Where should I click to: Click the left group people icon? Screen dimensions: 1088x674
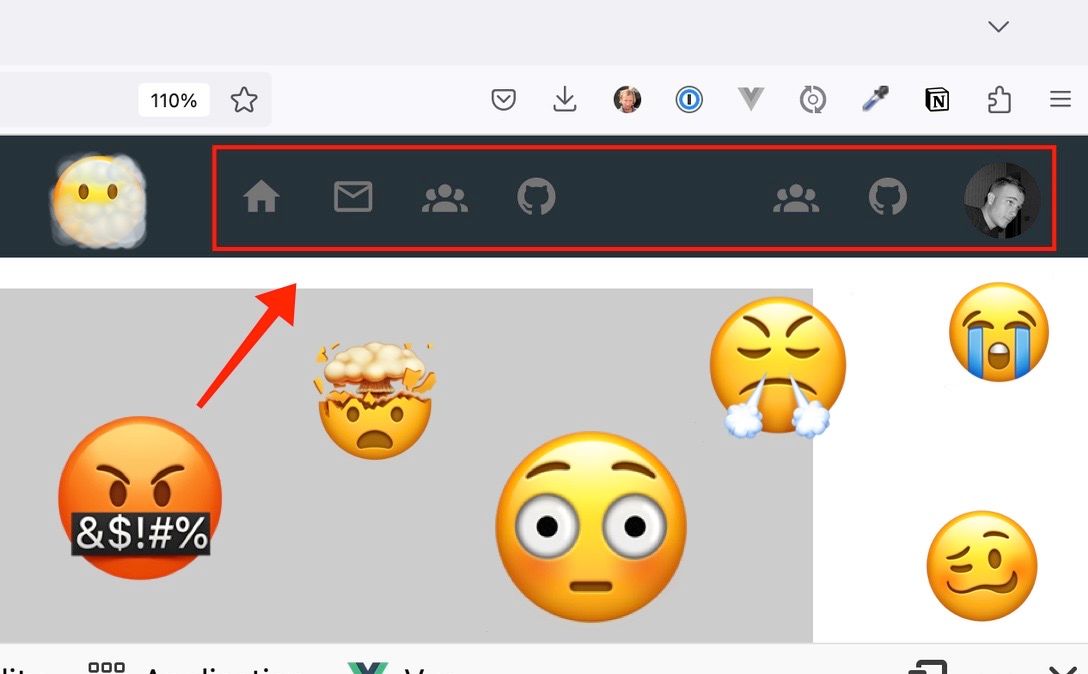pos(445,198)
